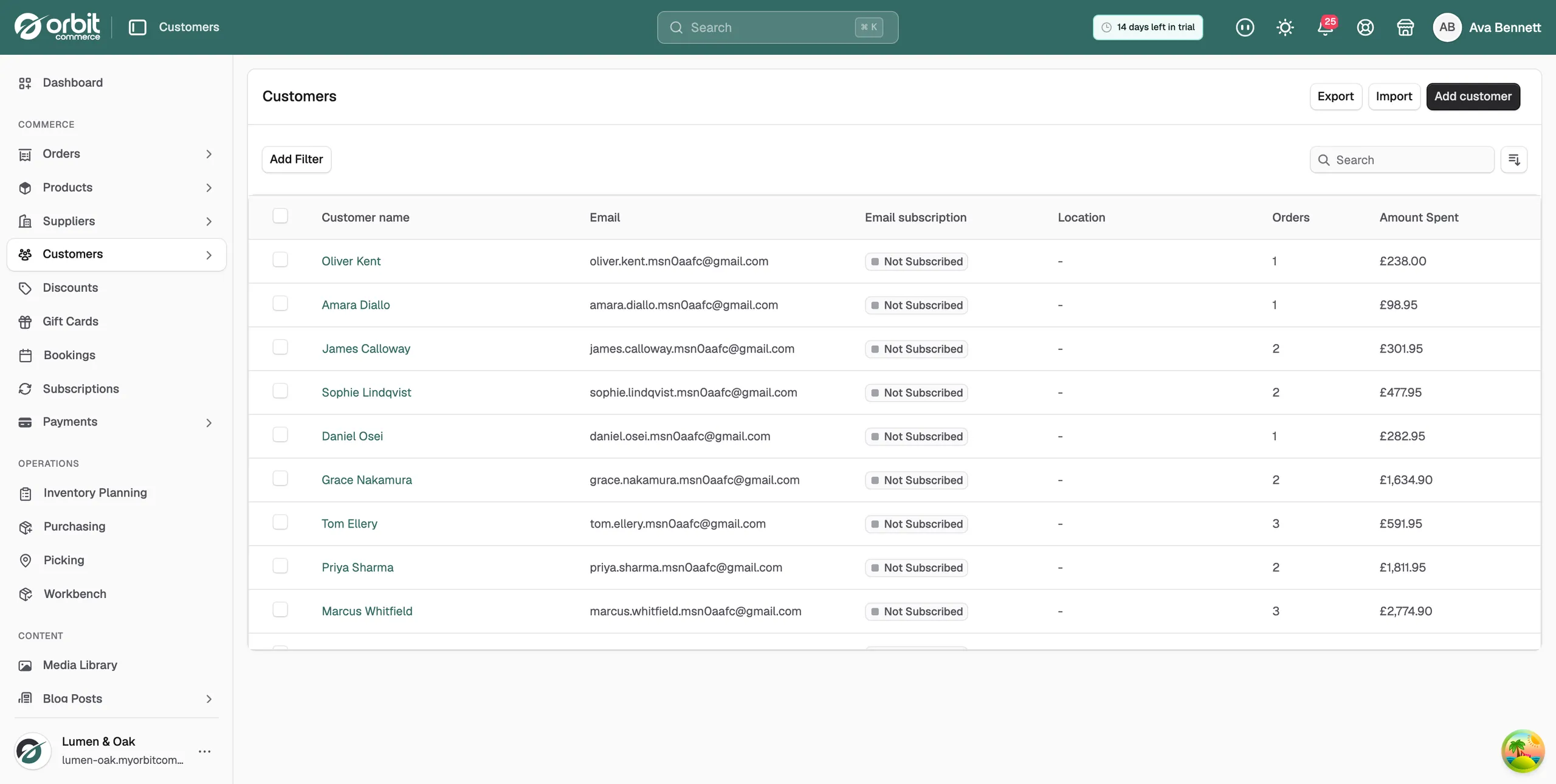Click the Payments card icon

click(25, 422)
